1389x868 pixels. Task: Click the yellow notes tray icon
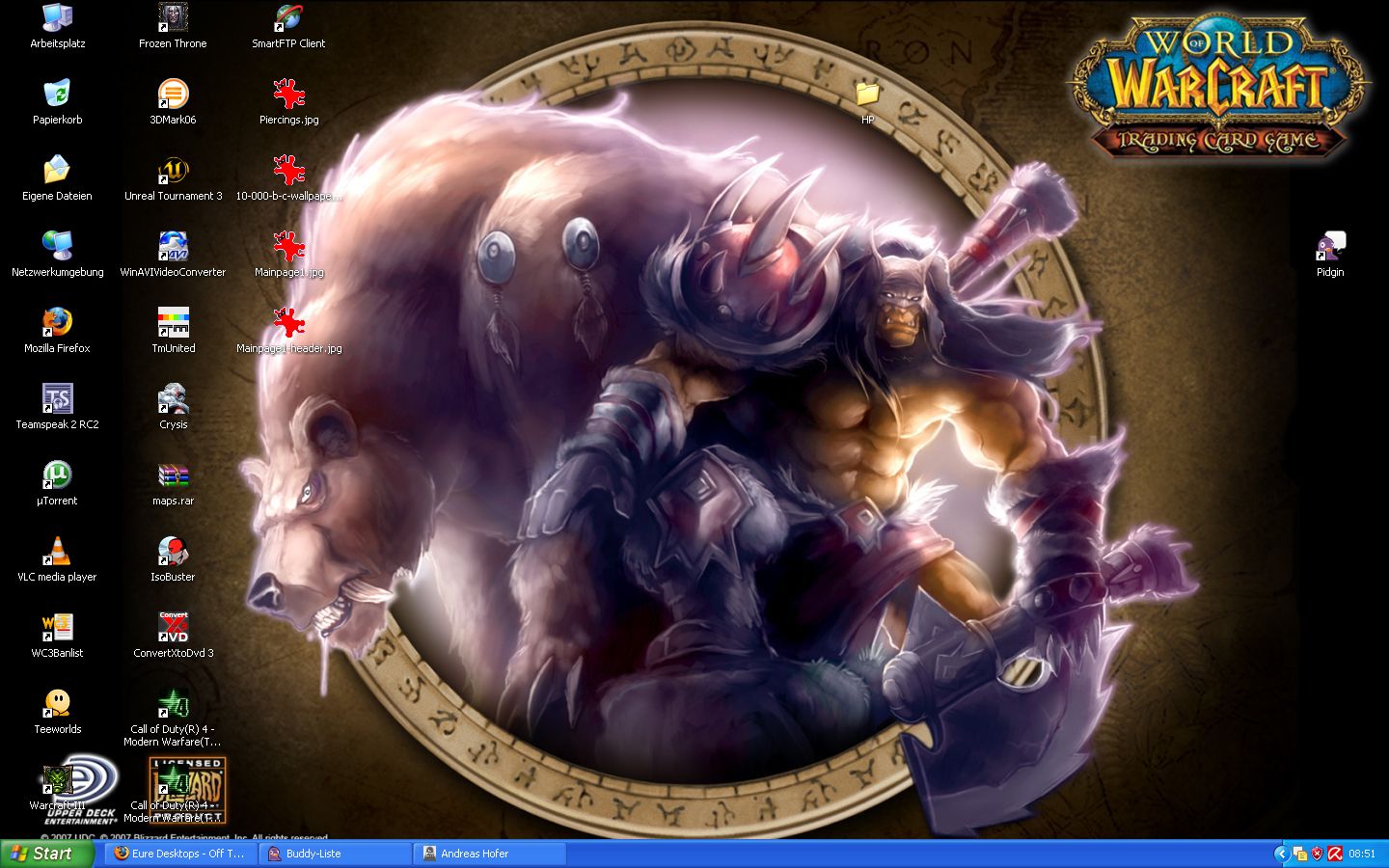[1300, 854]
